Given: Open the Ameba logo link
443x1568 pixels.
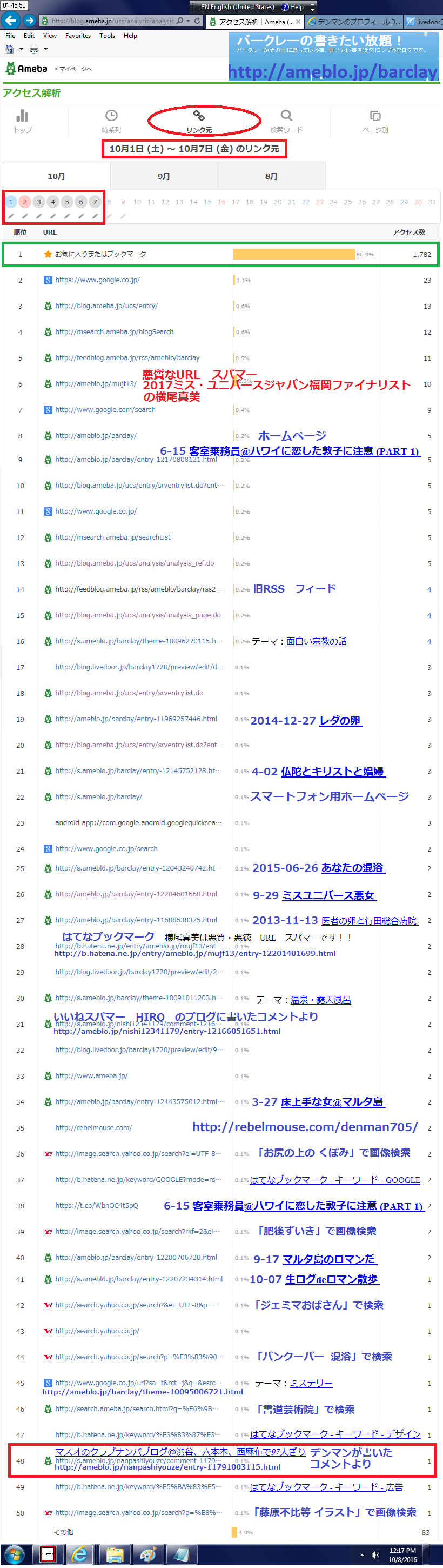Looking at the screenshot, I should tap(26, 69).
